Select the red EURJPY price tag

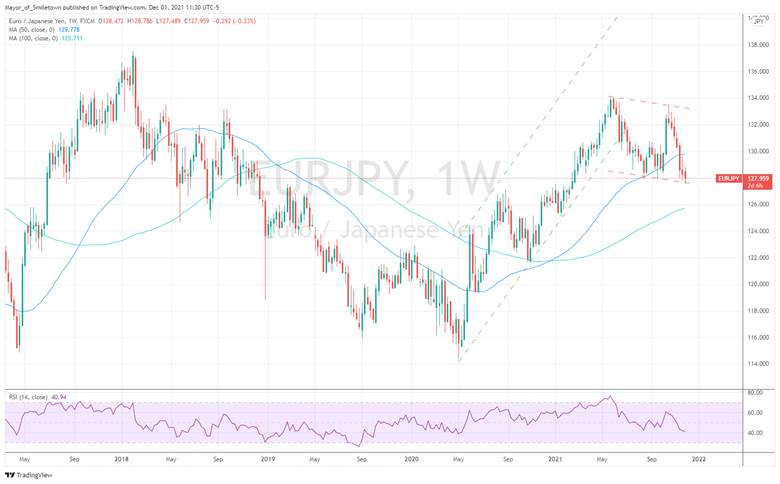[728, 178]
